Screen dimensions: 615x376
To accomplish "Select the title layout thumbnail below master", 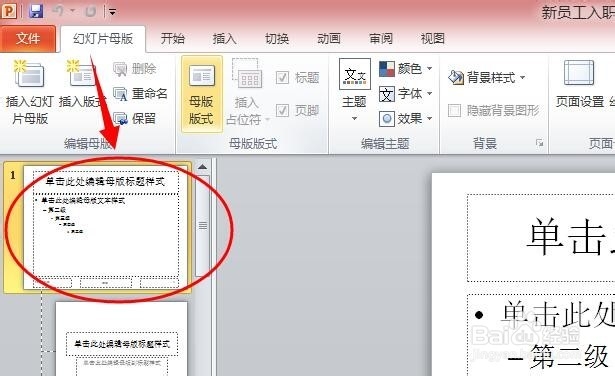I will point(121,339).
